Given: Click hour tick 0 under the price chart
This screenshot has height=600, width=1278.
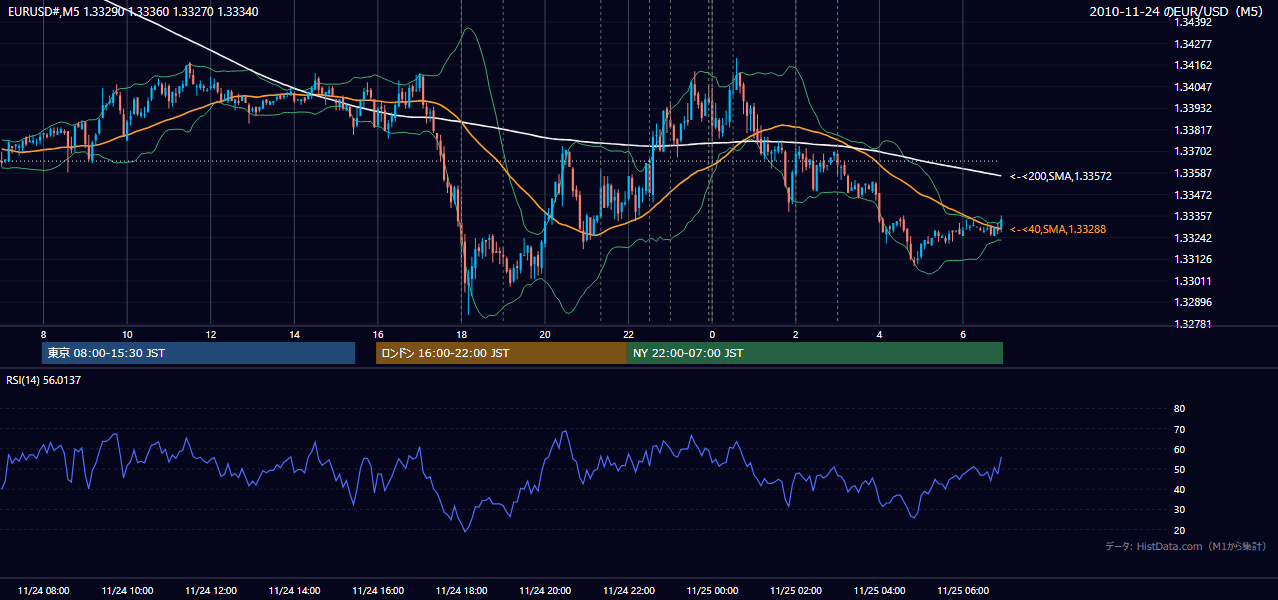Looking at the screenshot, I should click(712, 334).
